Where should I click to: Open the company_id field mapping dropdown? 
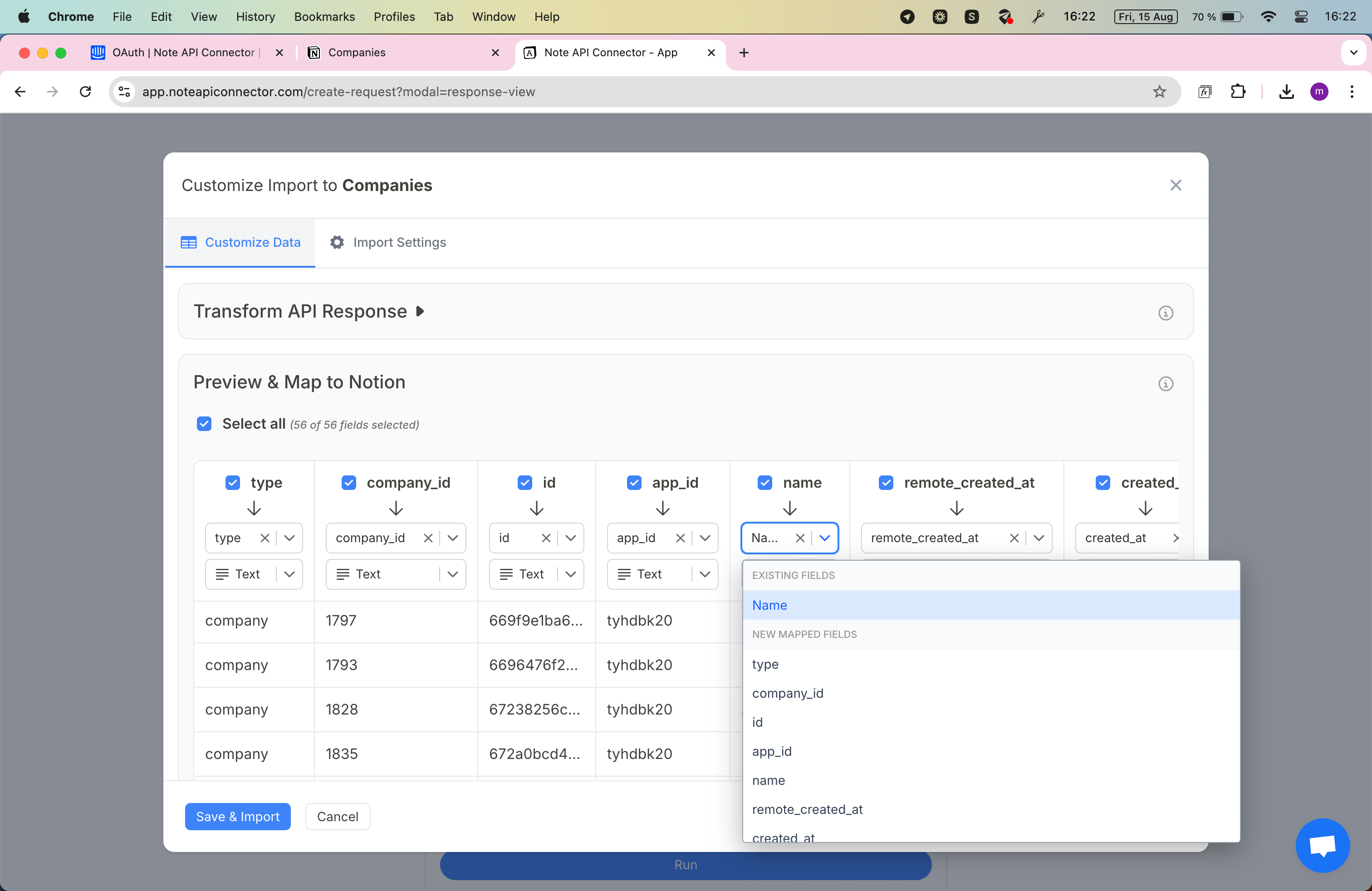[x=452, y=538]
